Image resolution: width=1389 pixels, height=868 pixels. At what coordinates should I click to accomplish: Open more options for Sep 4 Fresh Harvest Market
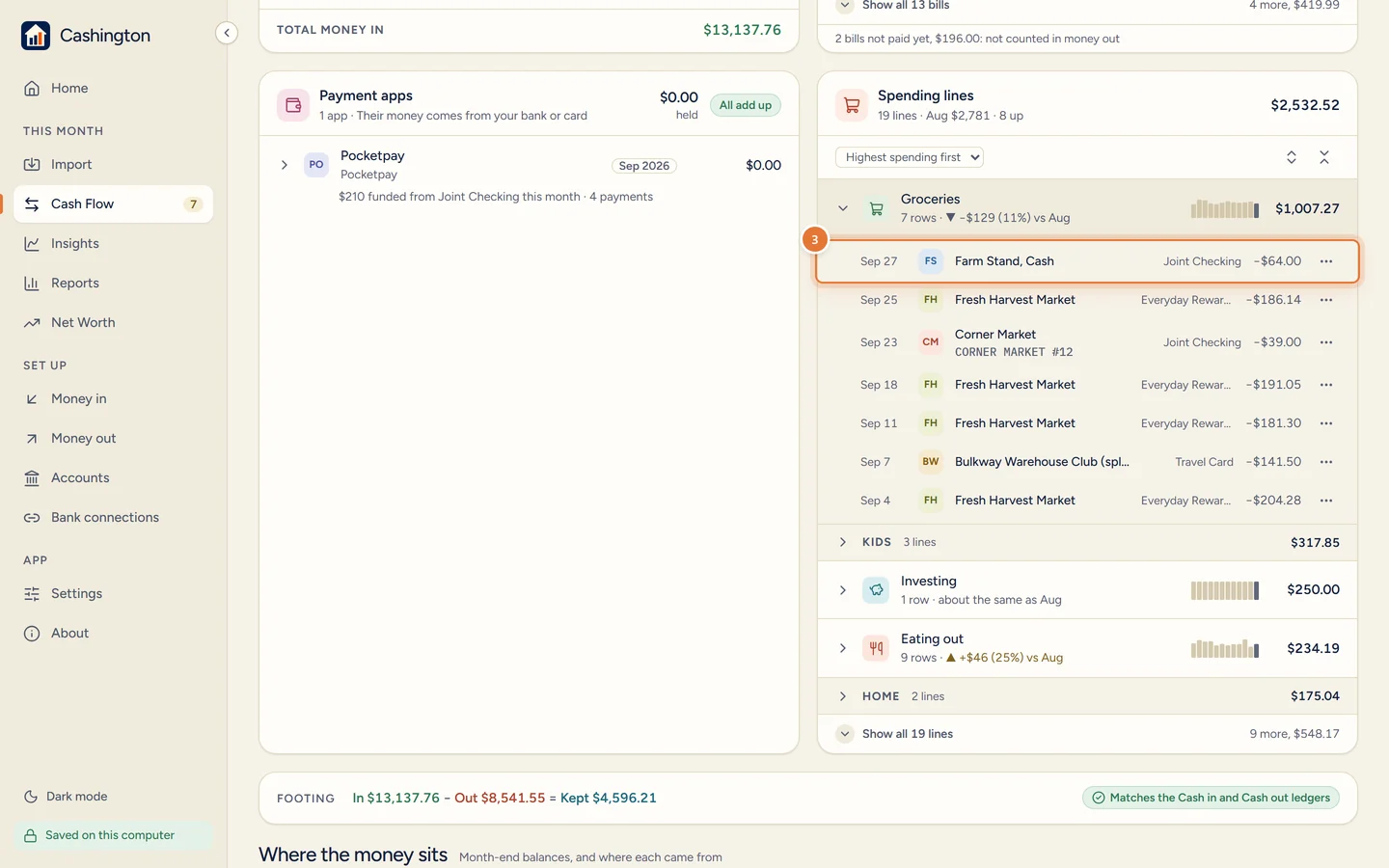(x=1326, y=501)
